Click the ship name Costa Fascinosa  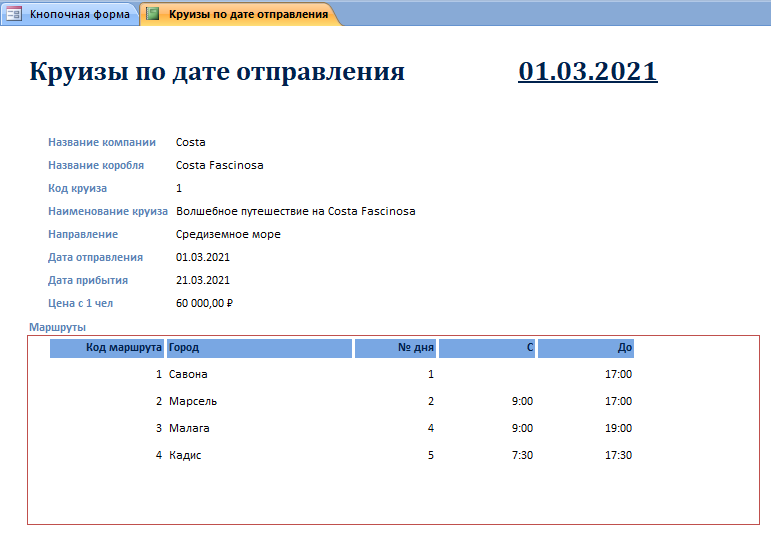[x=220, y=165]
